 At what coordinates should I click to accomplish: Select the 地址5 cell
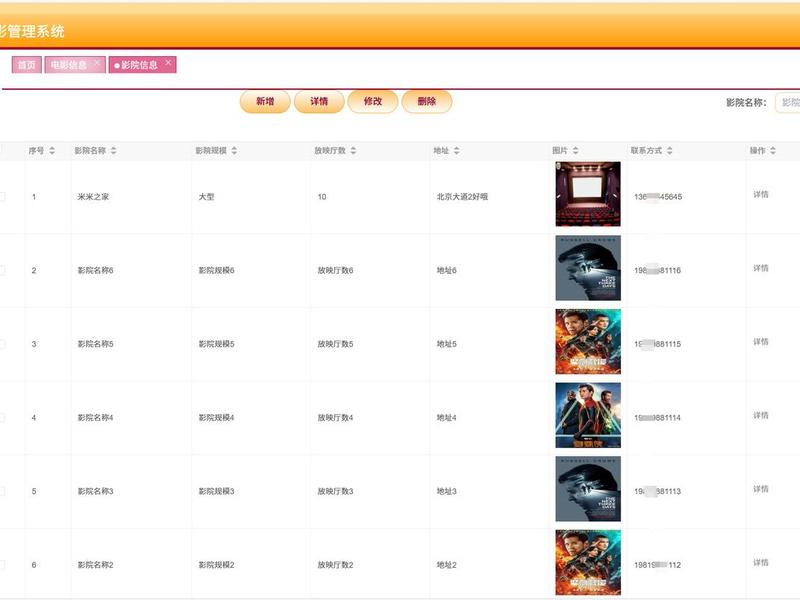pos(446,344)
